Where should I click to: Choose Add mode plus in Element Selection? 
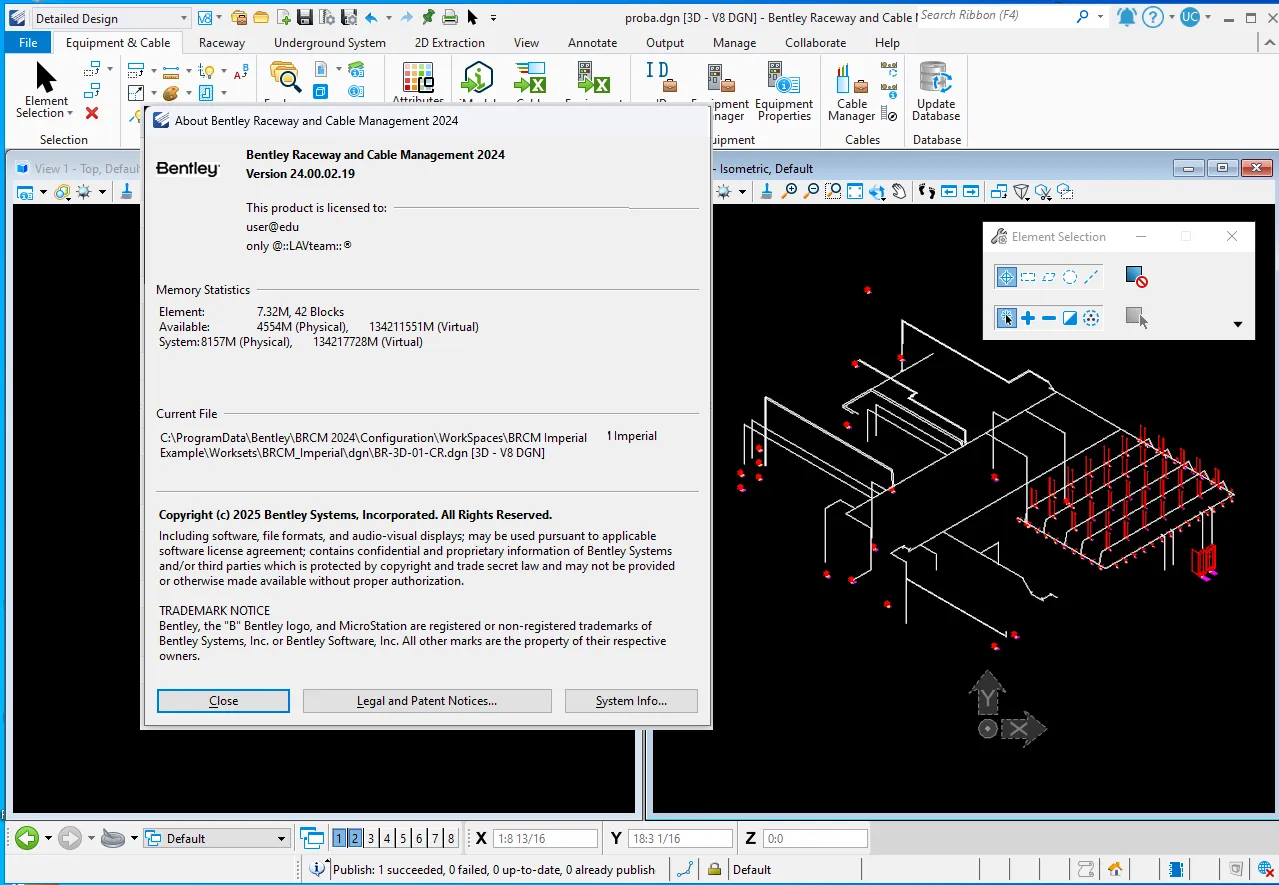tap(1028, 318)
